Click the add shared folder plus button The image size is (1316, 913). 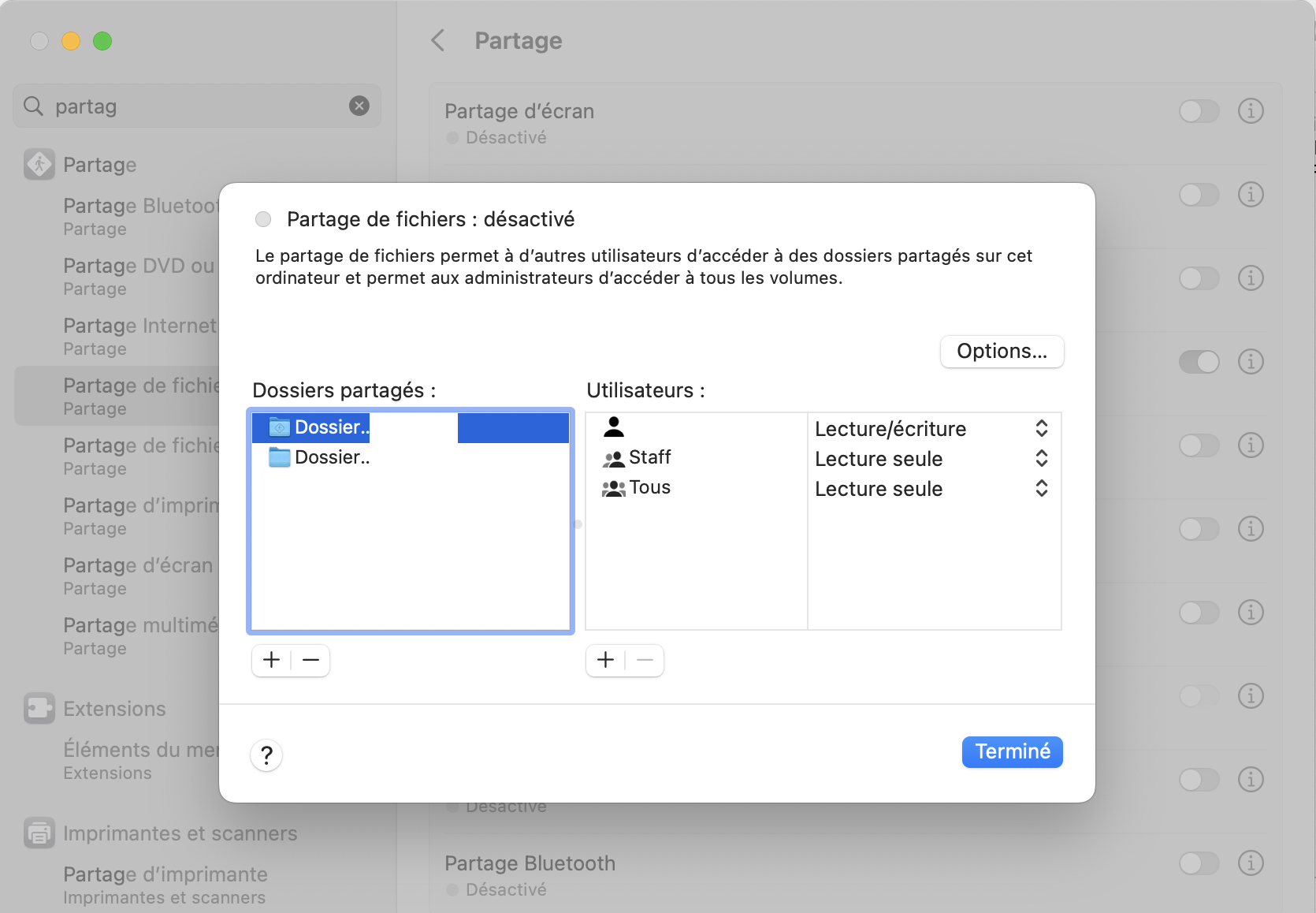click(272, 660)
